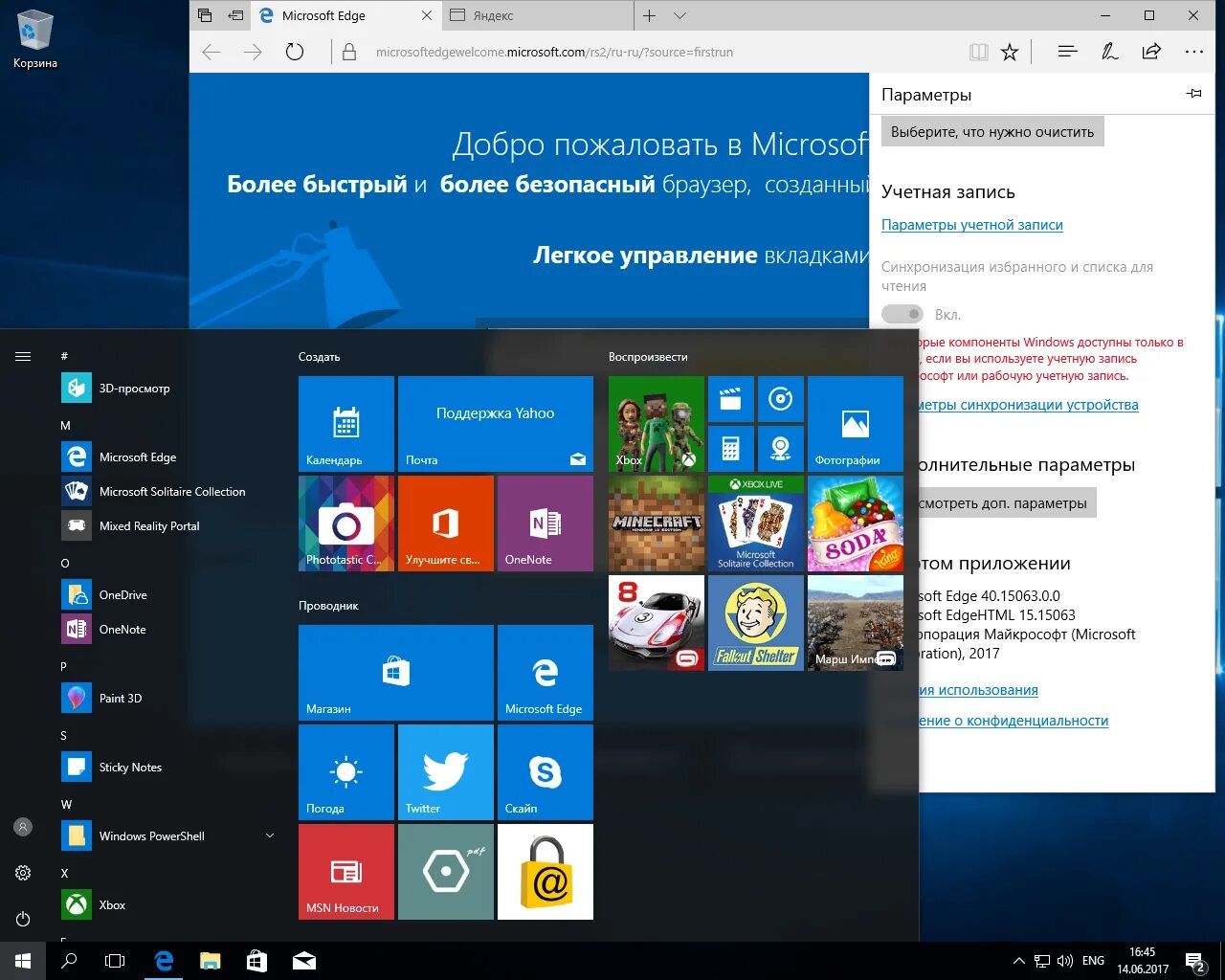The height and width of the screenshot is (980, 1225).
Task: Open Microsoft Solitaire Collection tile
Action: tap(756, 523)
